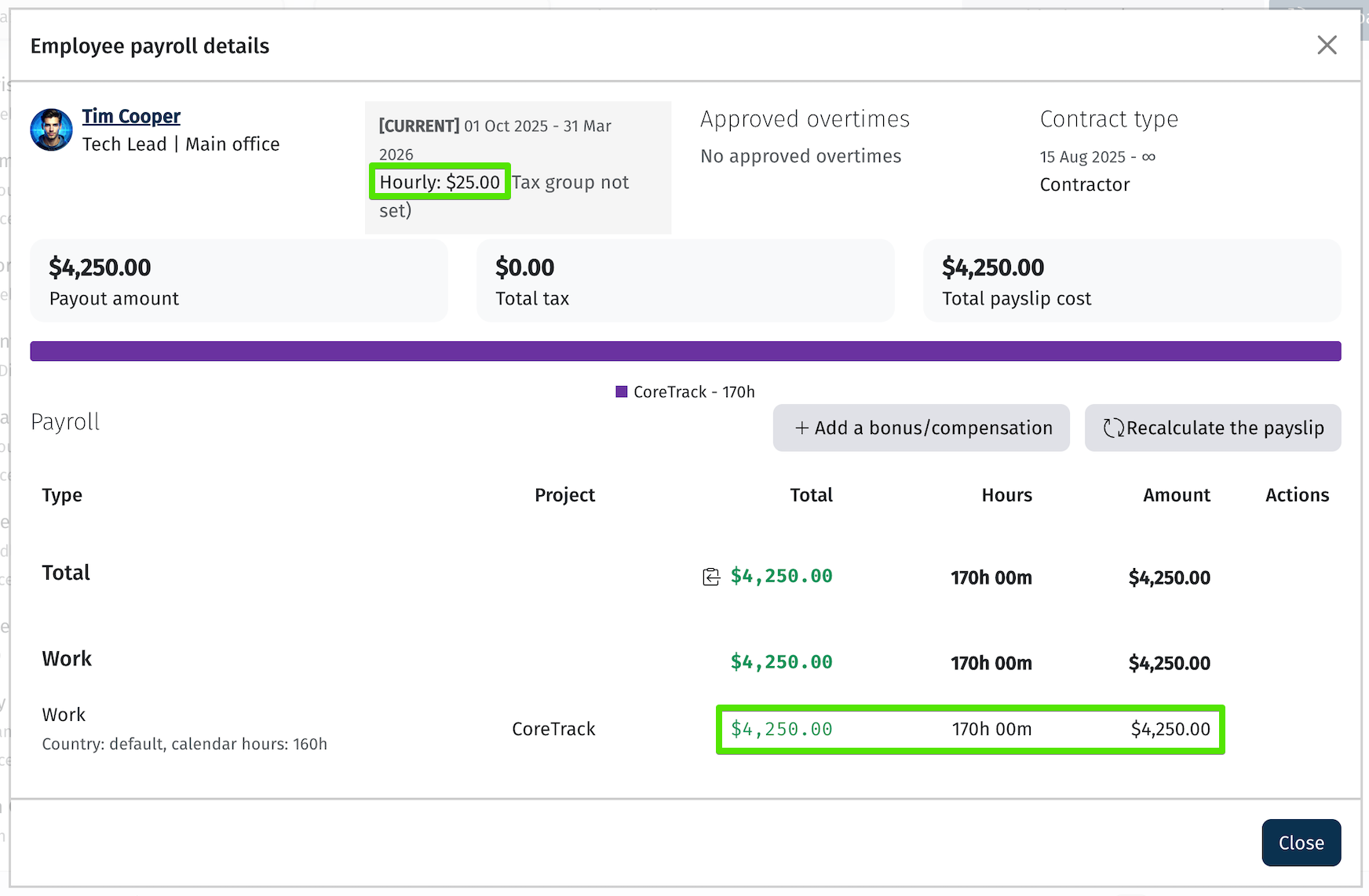Click the Payout amount summary card
The image size is (1369, 896).
pos(239,281)
